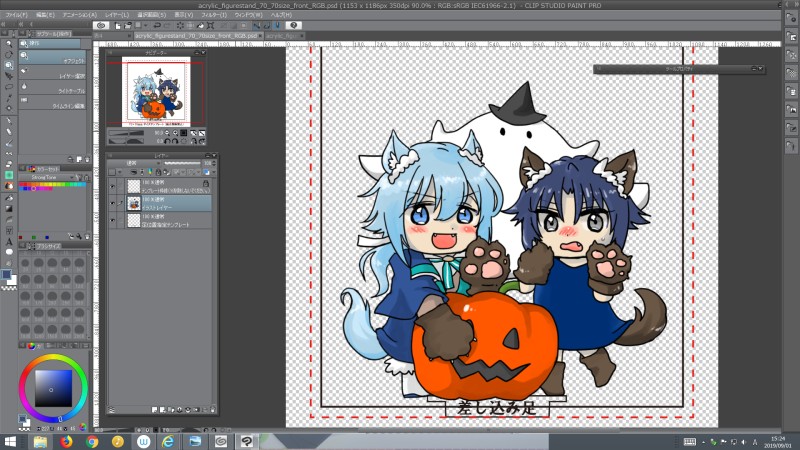Image resolution: width=800 pixels, height=450 pixels.
Task: Delete sub tool with trash icon
Action: tap(87, 160)
